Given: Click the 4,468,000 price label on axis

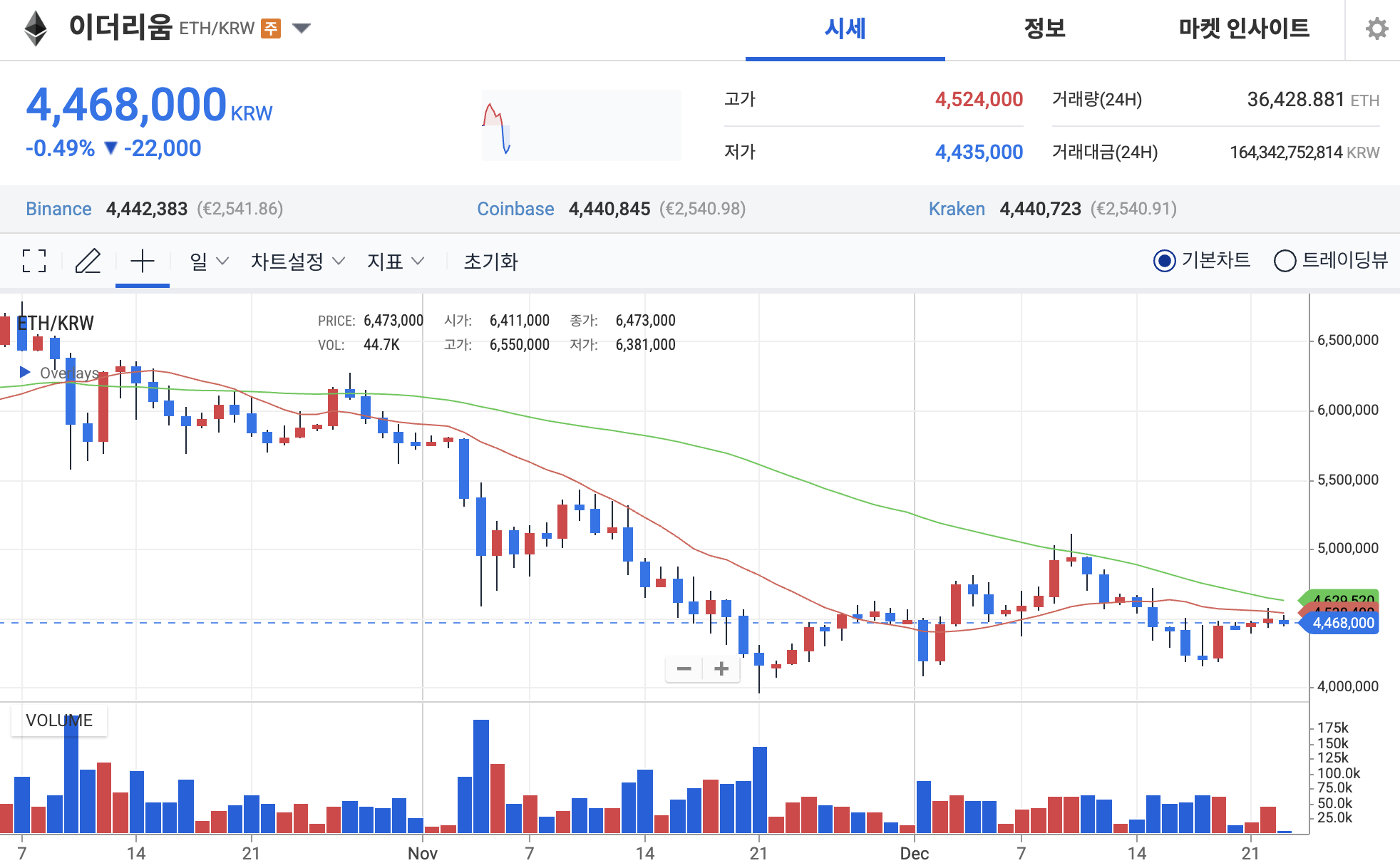Looking at the screenshot, I should coord(1341,623).
